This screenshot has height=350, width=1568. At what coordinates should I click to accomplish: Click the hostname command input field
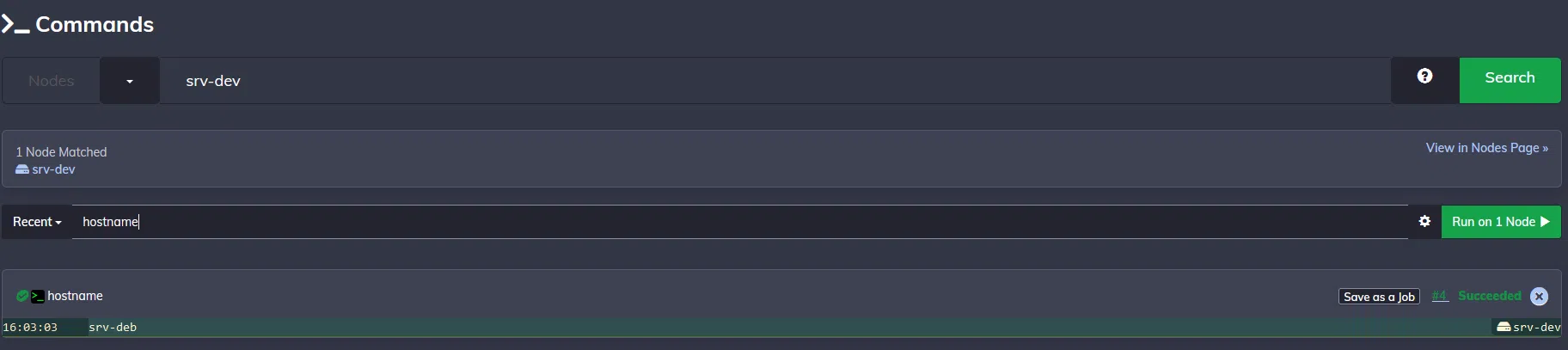pyautogui.click(x=739, y=222)
